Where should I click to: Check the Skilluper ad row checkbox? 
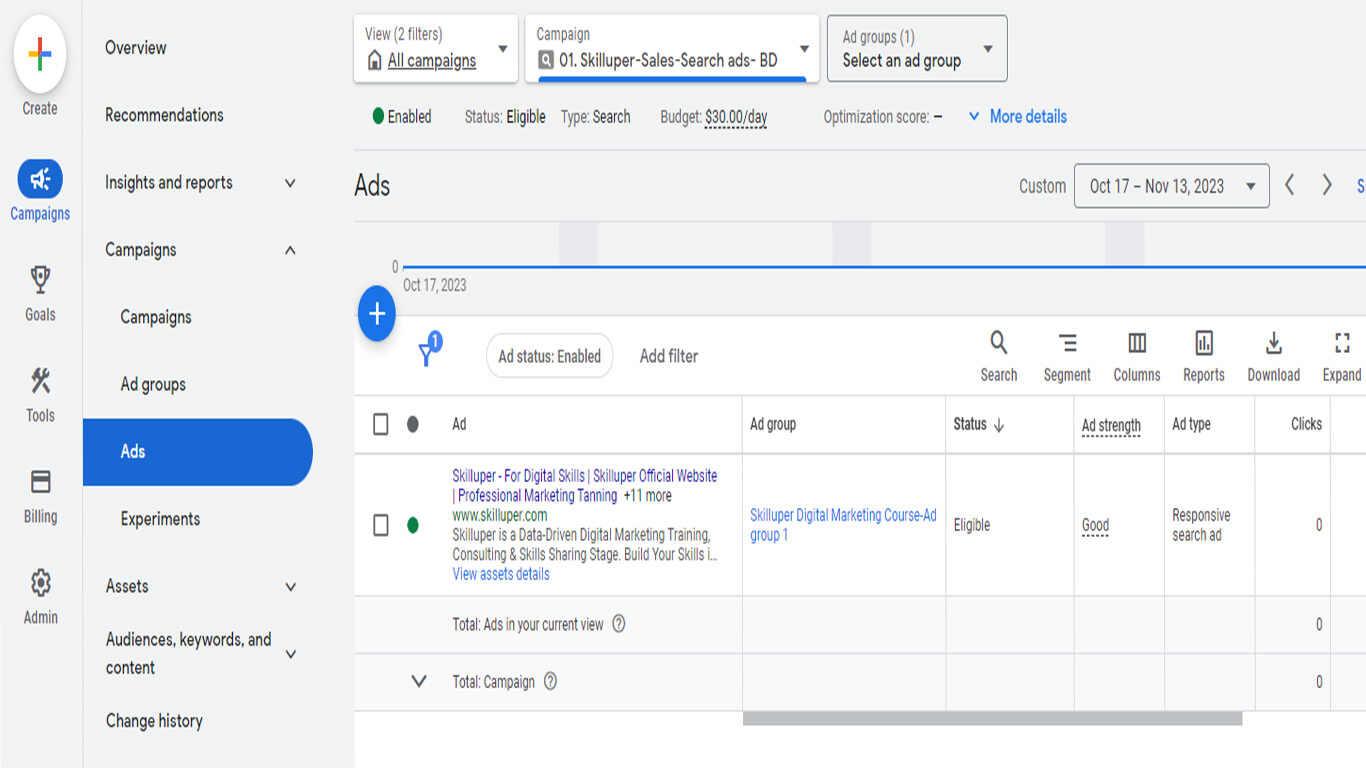pos(381,525)
